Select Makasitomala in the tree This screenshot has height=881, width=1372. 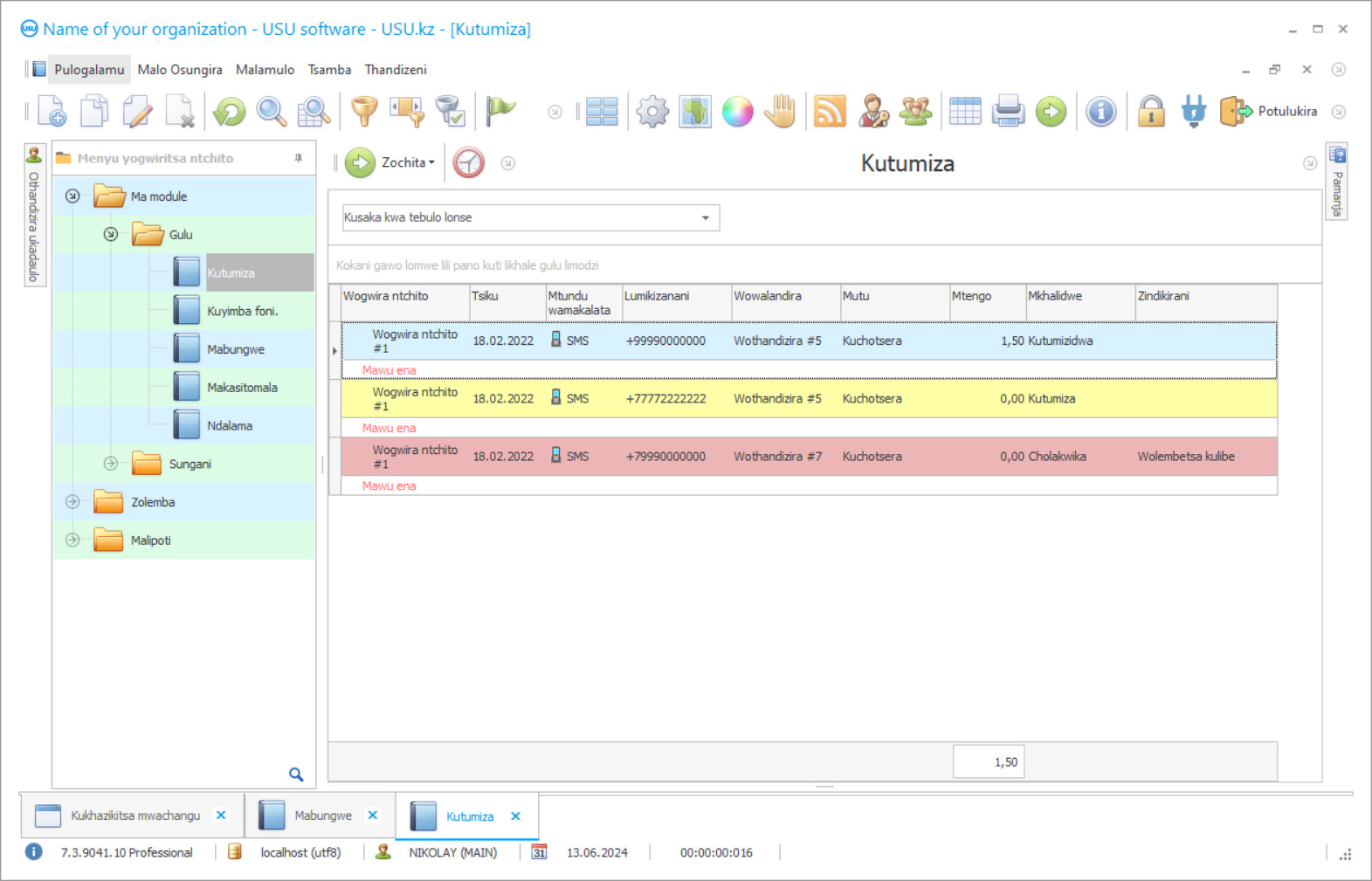pyautogui.click(x=242, y=388)
